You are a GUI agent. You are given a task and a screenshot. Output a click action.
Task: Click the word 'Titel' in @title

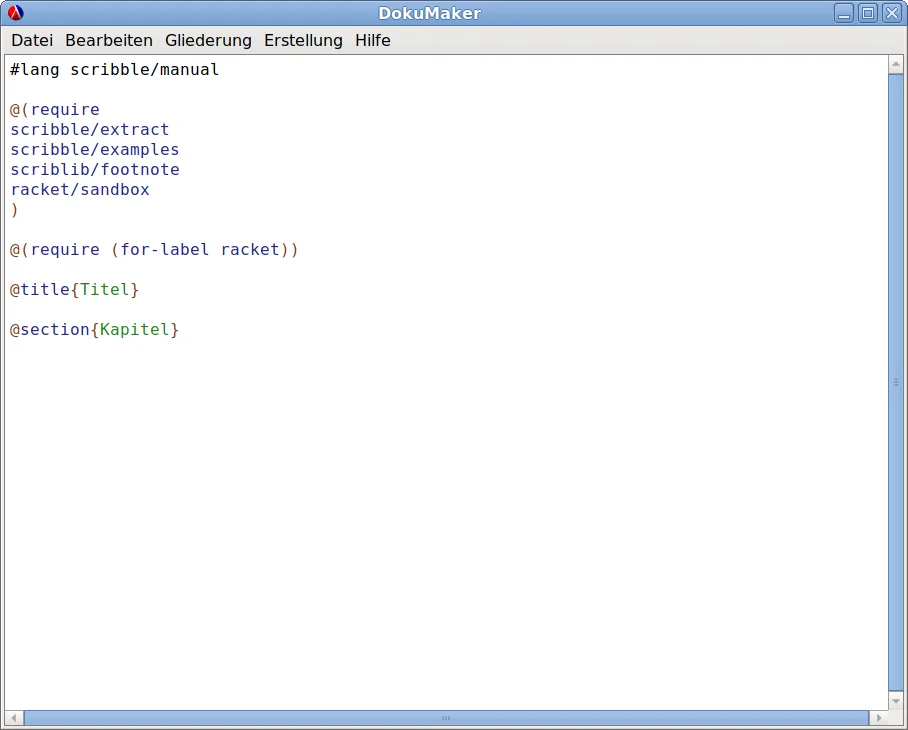pos(105,289)
